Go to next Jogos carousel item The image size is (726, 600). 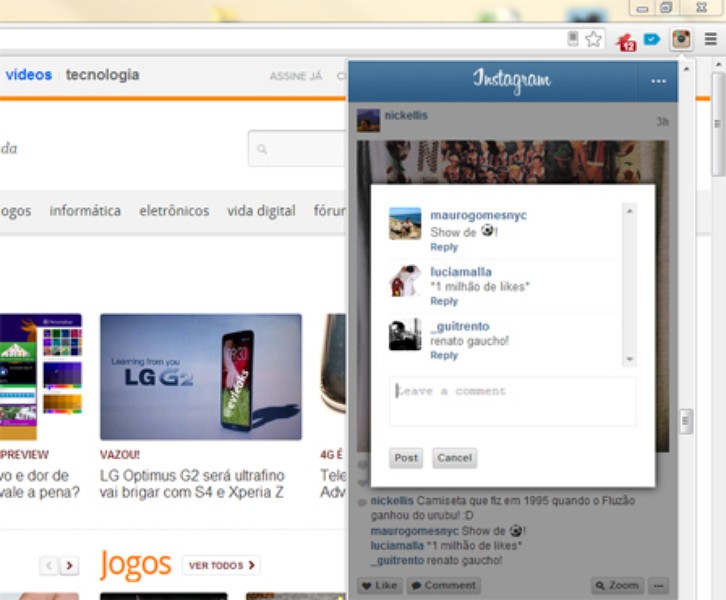coord(69,565)
